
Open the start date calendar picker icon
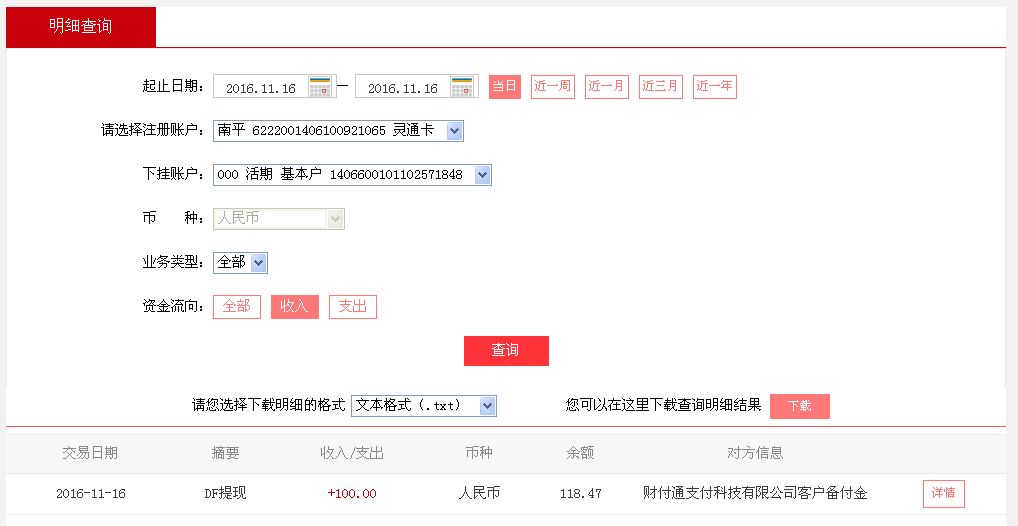320,87
